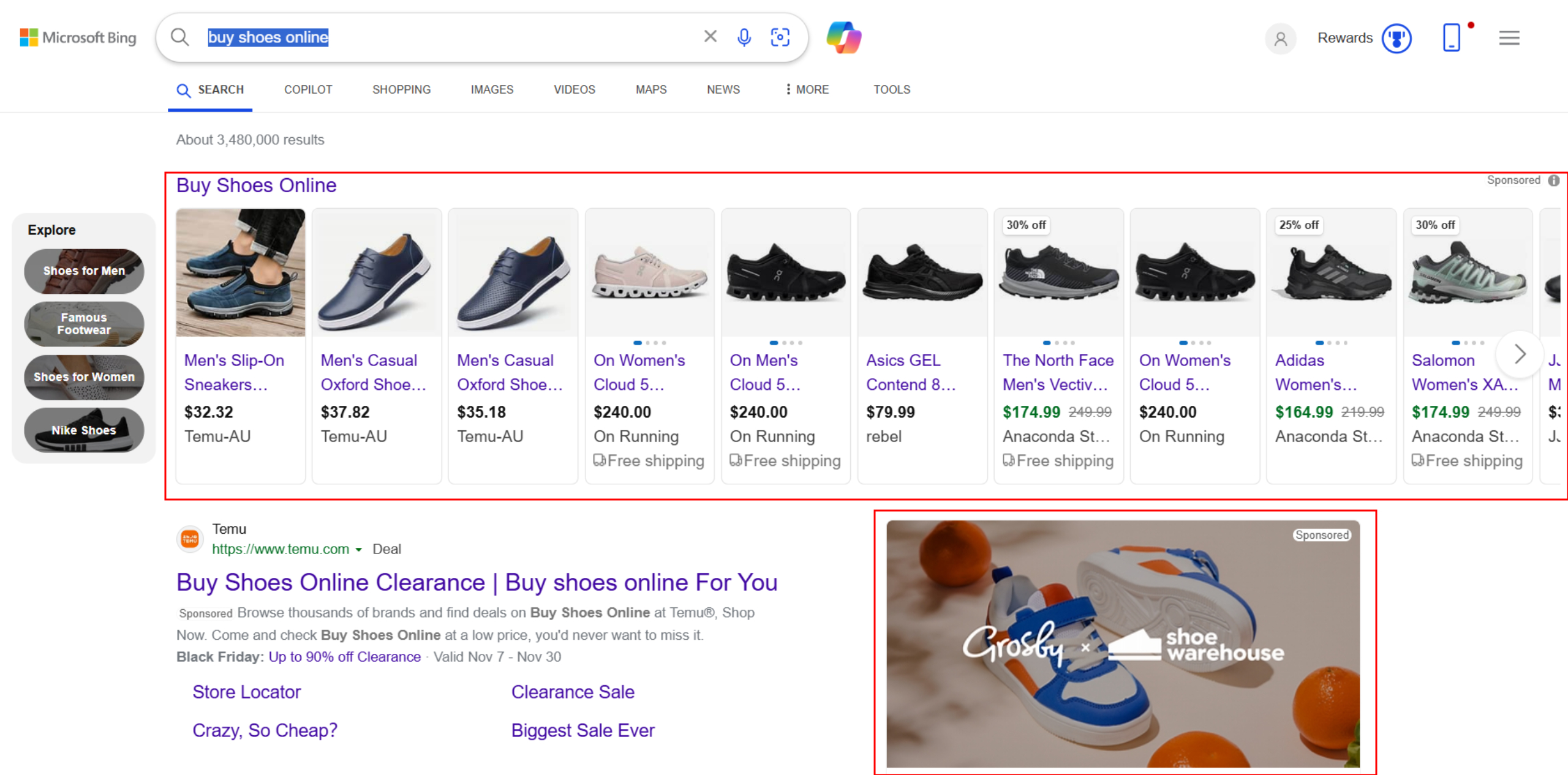Open Grosby shoe warehouse sponsored banner

tap(1123, 644)
